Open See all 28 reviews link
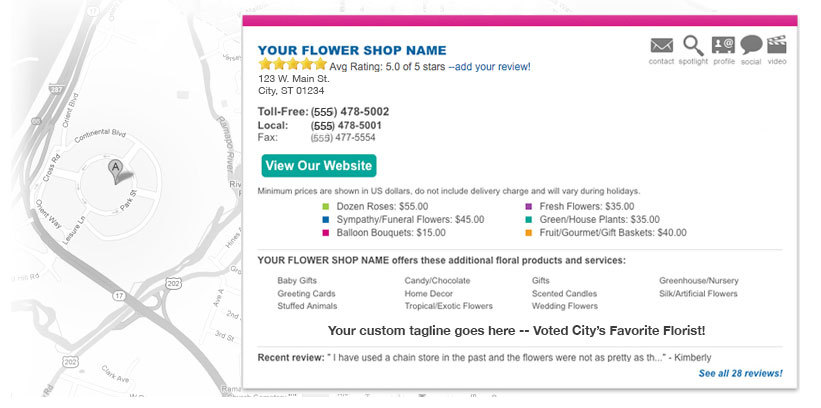821x408 pixels. pyautogui.click(x=740, y=373)
